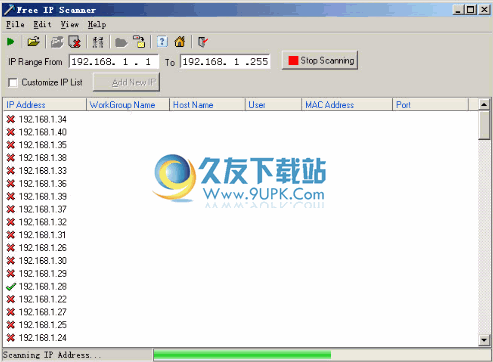Click the IP Range From address field
This screenshot has height=362, width=493.
[114, 62]
